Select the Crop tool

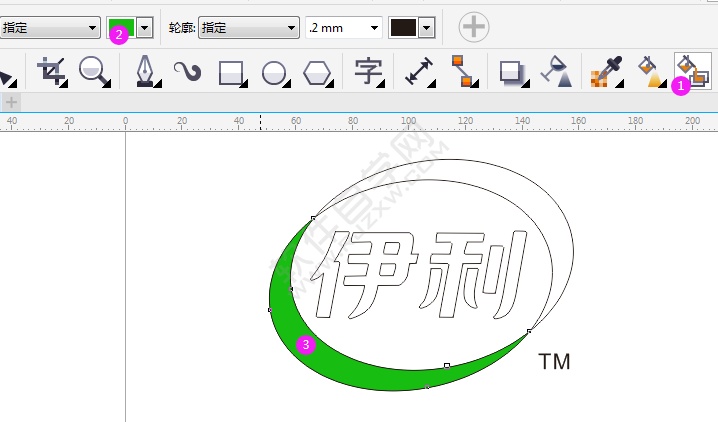49,71
